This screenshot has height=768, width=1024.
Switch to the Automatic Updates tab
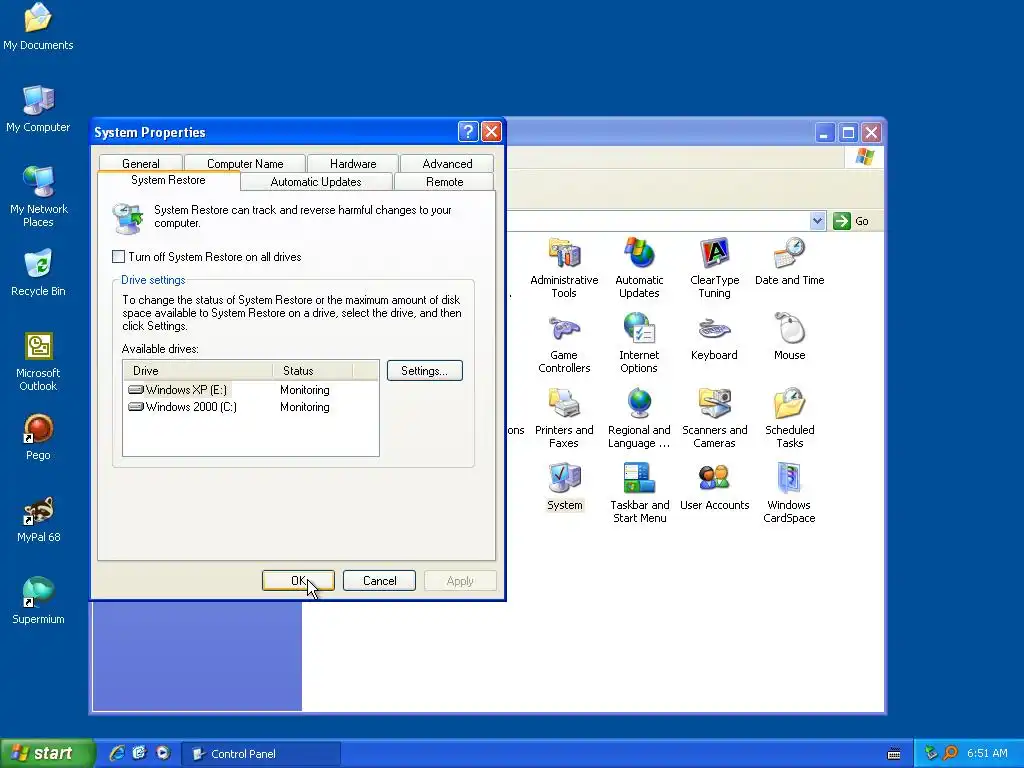click(x=316, y=182)
